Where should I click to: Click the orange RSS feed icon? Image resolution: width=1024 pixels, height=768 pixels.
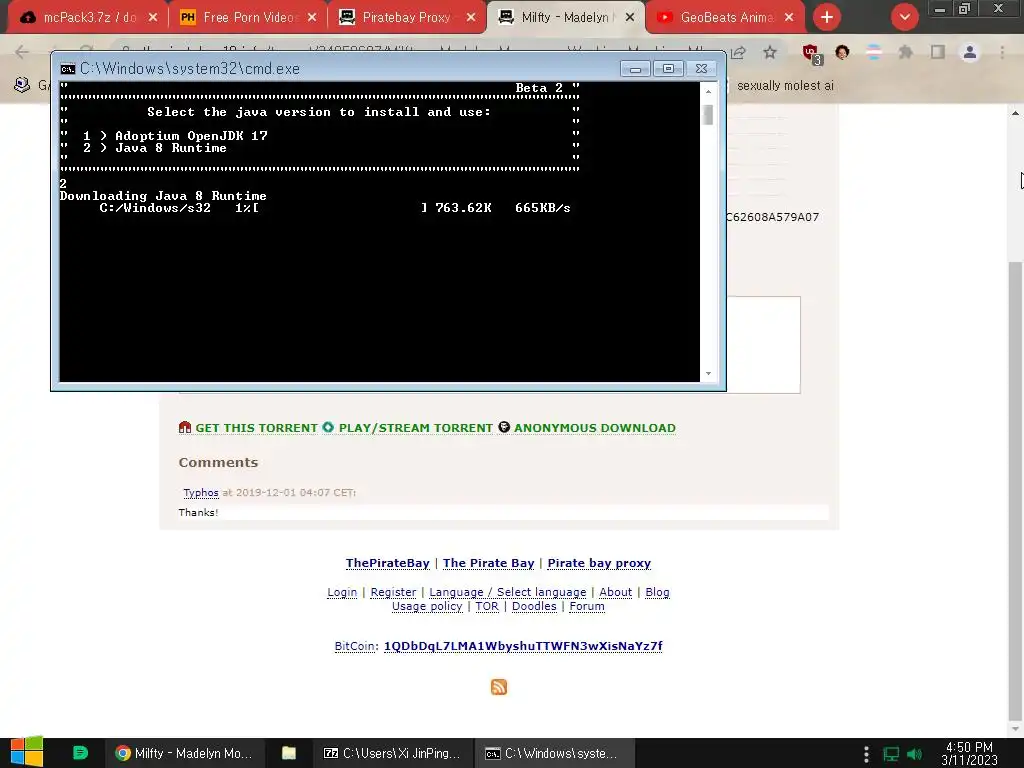click(499, 687)
